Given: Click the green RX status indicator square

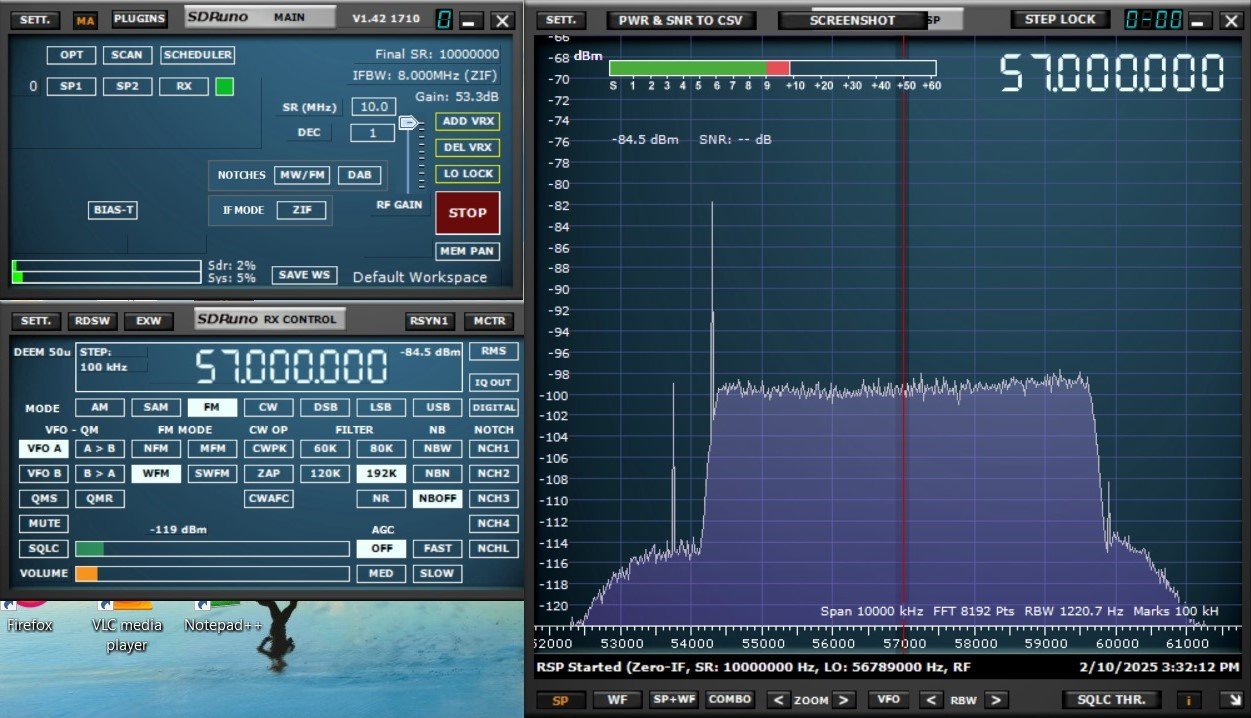Looking at the screenshot, I should point(224,86).
